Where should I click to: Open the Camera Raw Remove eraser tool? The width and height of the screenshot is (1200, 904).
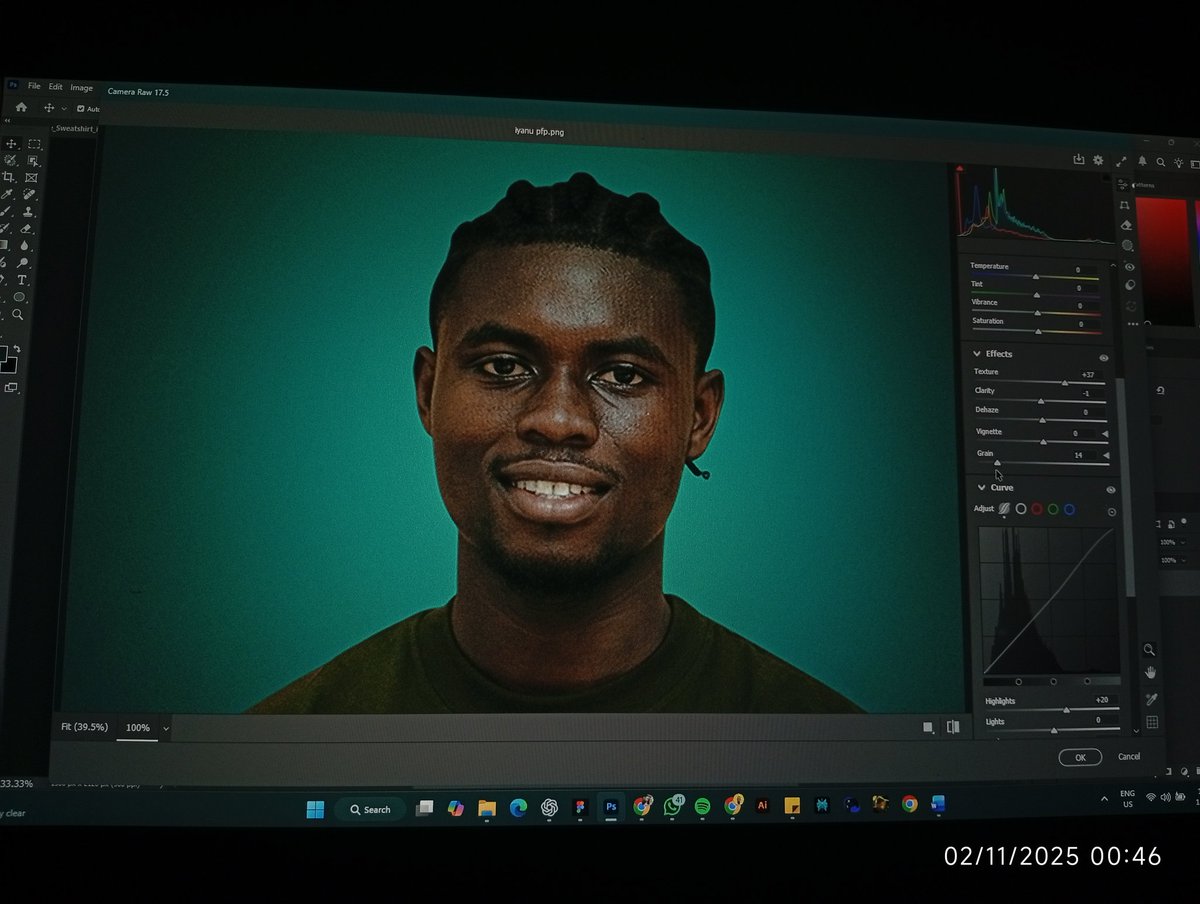(x=1126, y=226)
